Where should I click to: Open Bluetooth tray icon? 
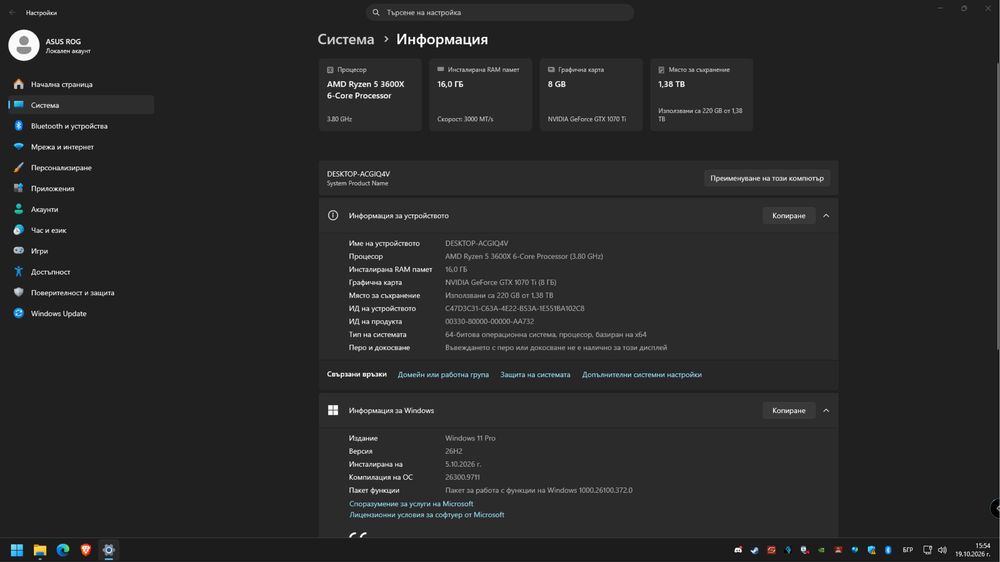point(888,550)
